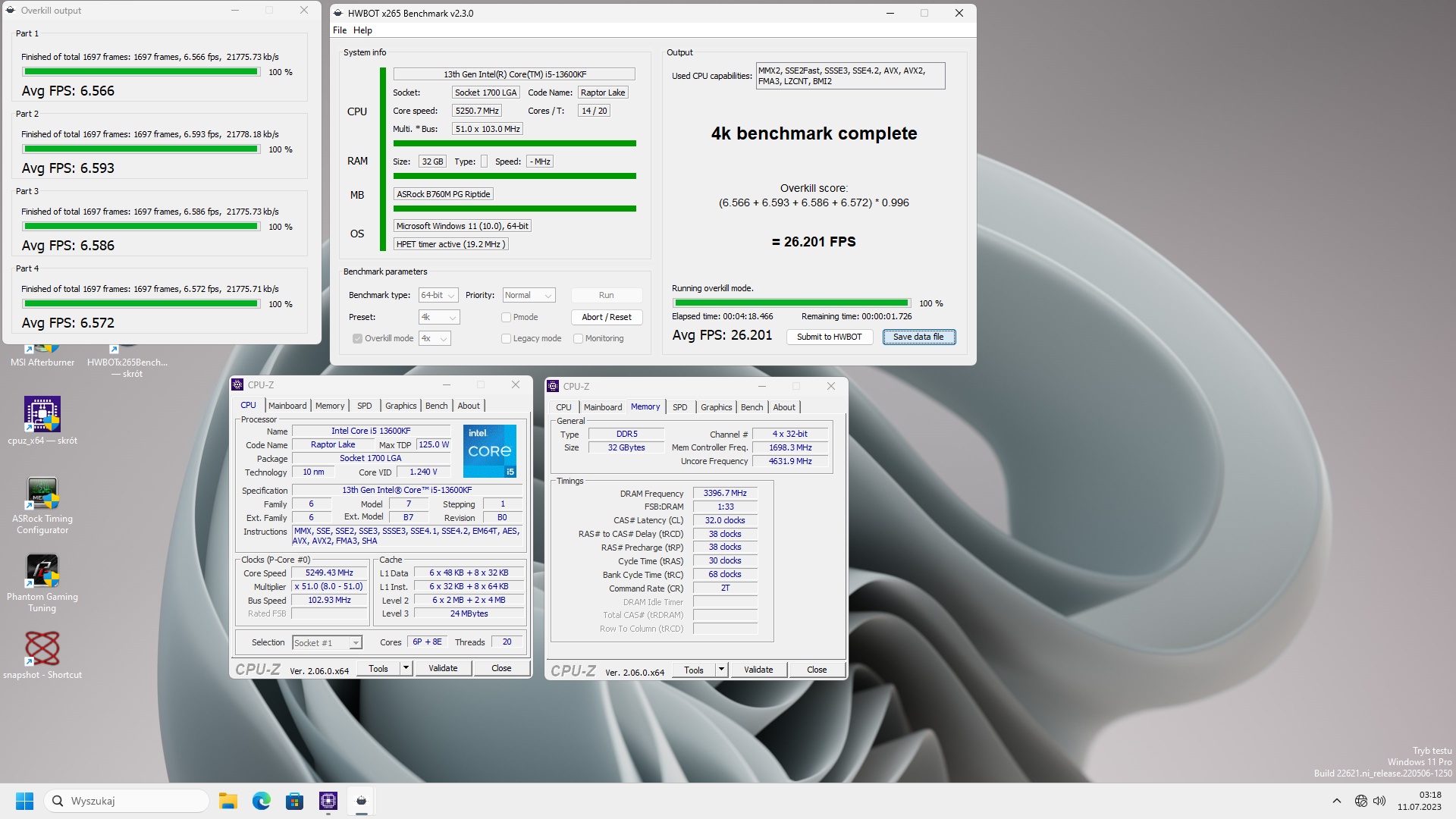Click CAS# Latency 32.0 clocks value
Viewport: 1456px width, 819px height.
725,521
